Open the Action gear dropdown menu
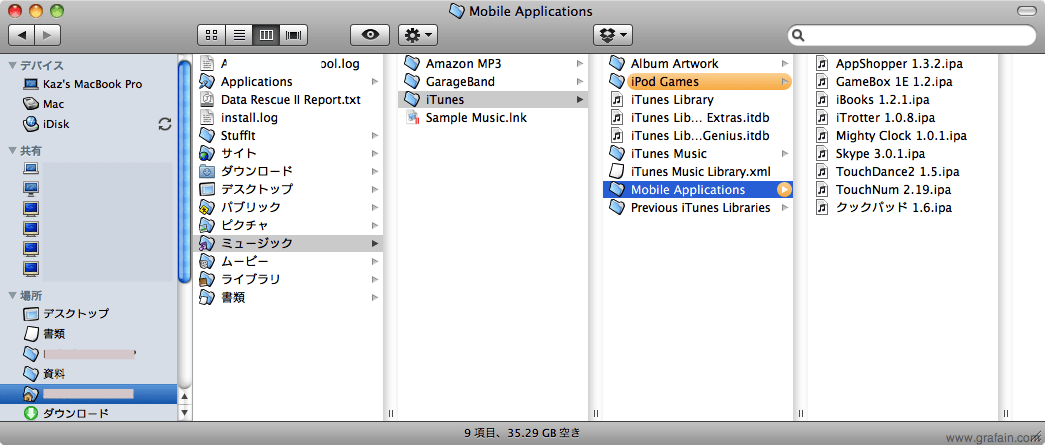 pyautogui.click(x=418, y=35)
